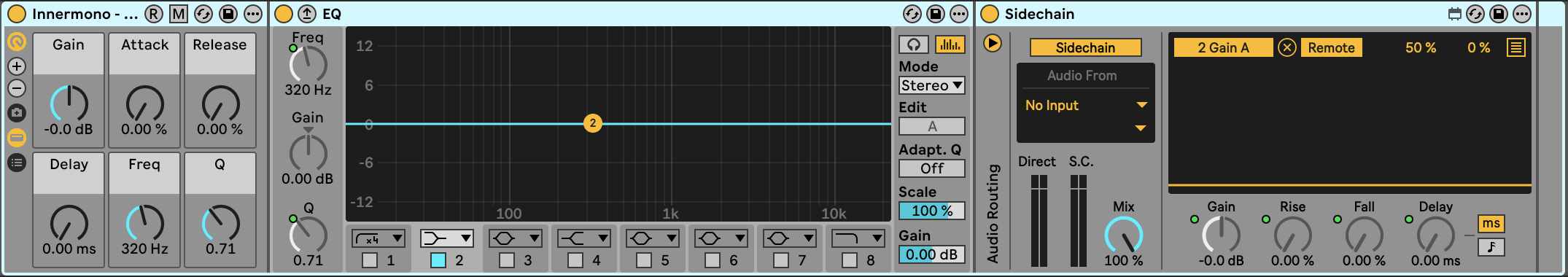Enable EQ band 8 checkbox
Screen dimensions: 1568x277
[x=850, y=260]
